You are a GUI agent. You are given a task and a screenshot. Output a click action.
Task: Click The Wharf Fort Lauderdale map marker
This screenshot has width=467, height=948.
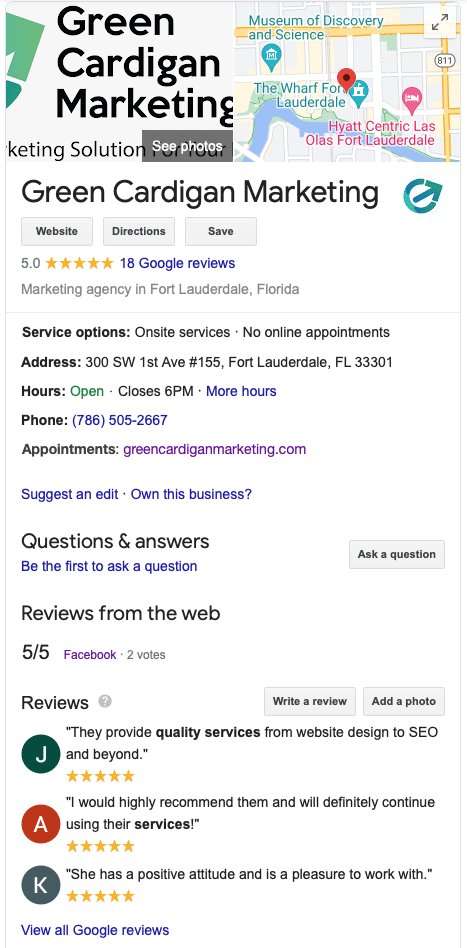(x=360, y=94)
